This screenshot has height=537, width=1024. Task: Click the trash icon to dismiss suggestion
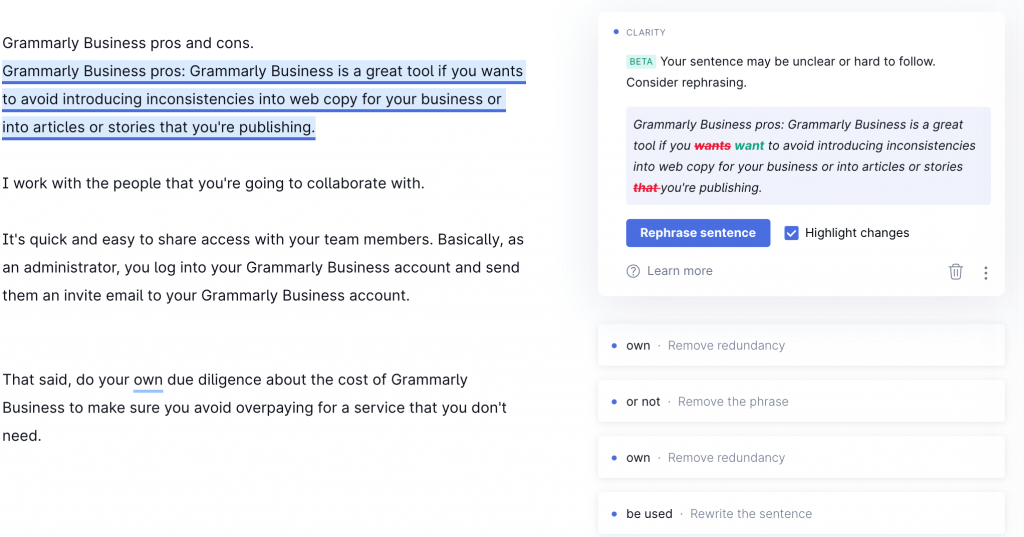click(x=955, y=271)
